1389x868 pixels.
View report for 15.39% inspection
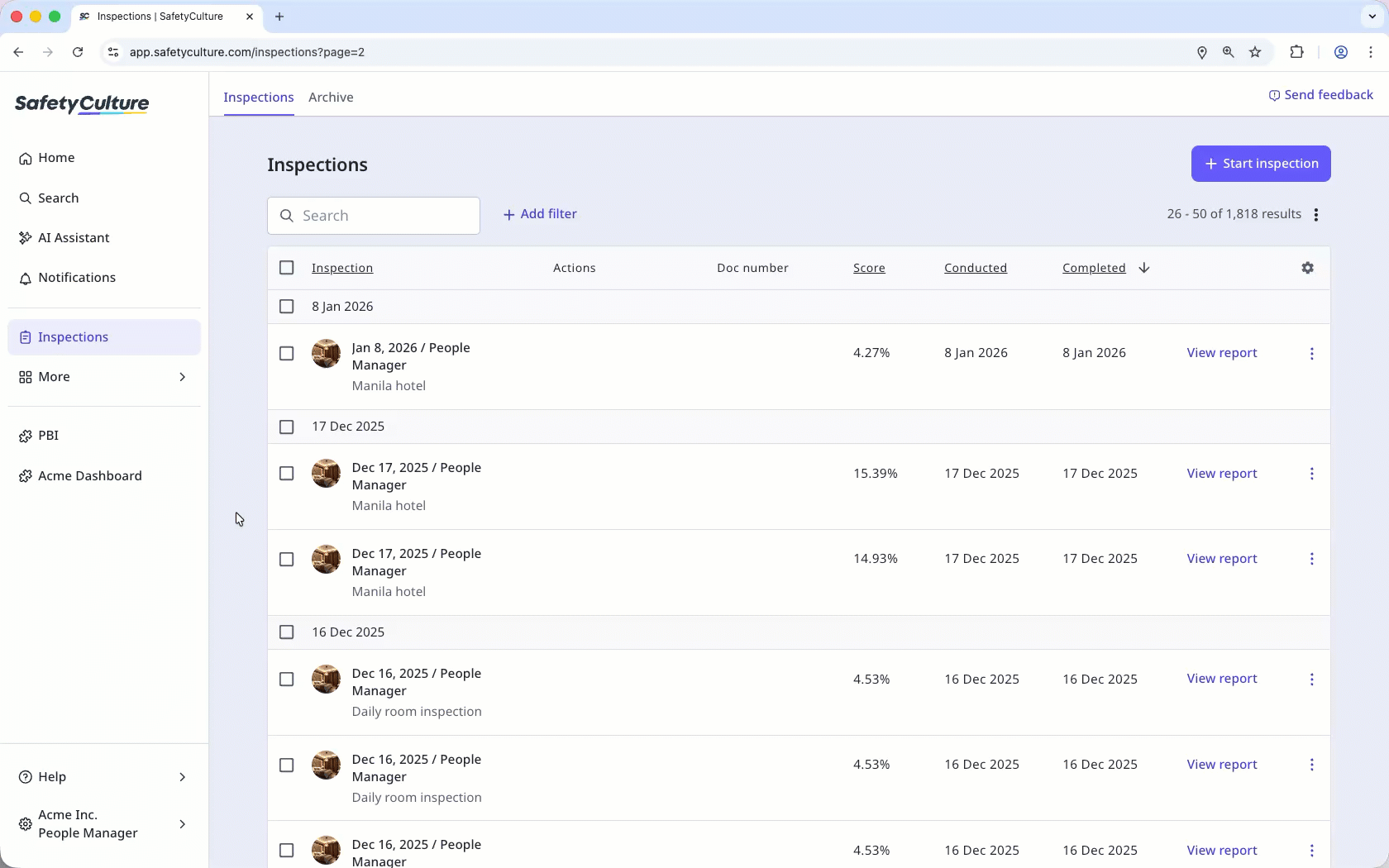click(1222, 474)
